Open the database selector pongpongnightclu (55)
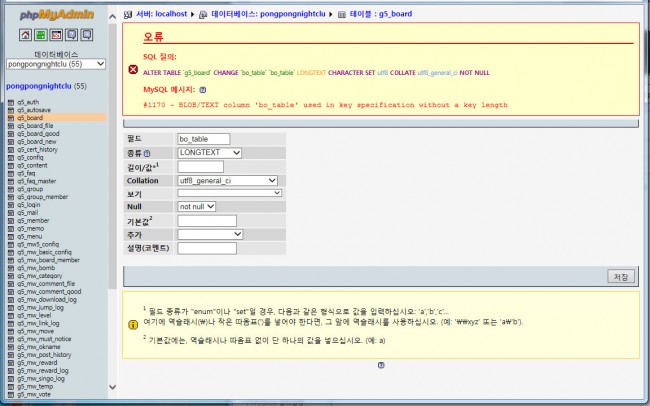650x406 pixels. click(x=56, y=64)
